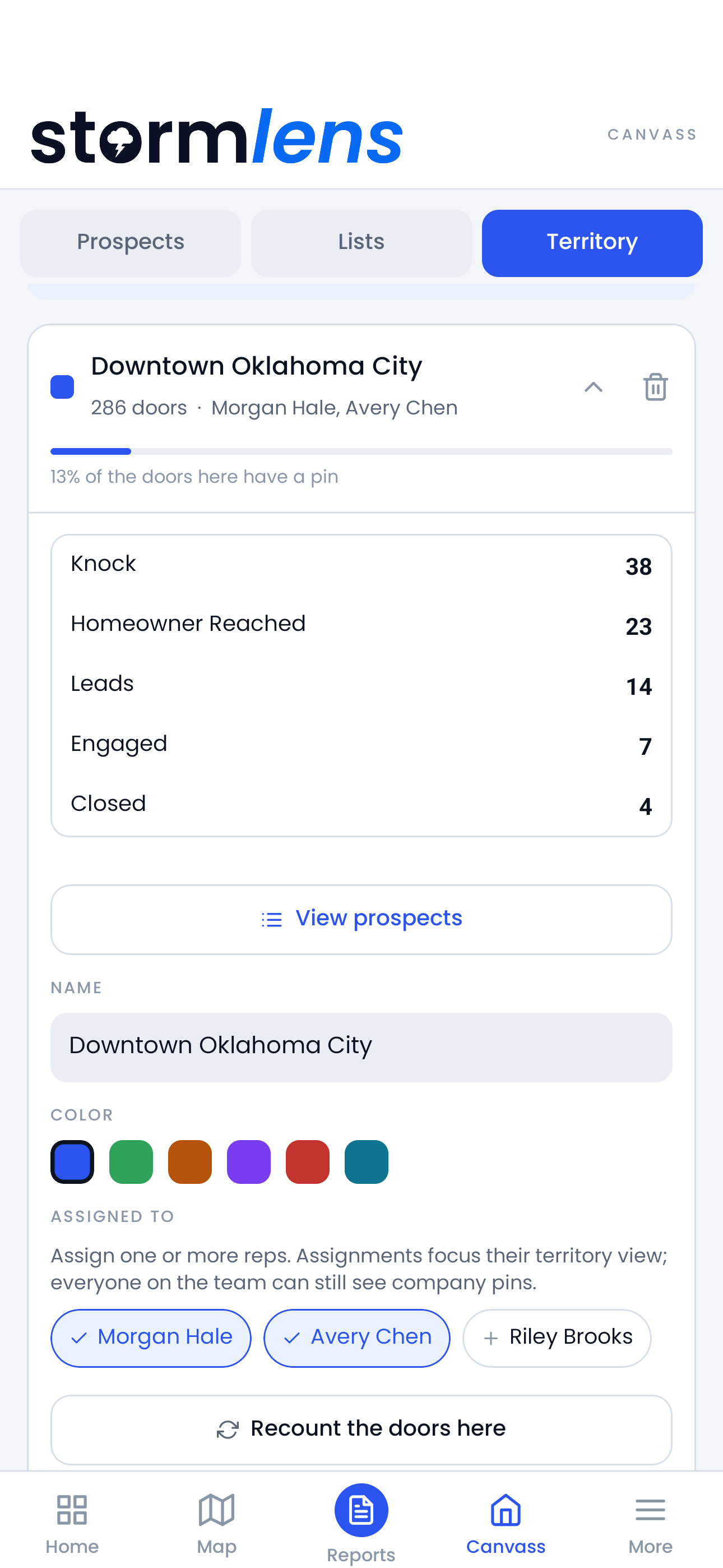Screen dimensions: 723x1568
Task: Assign Riley Brooks to the territory
Action: point(557,1338)
